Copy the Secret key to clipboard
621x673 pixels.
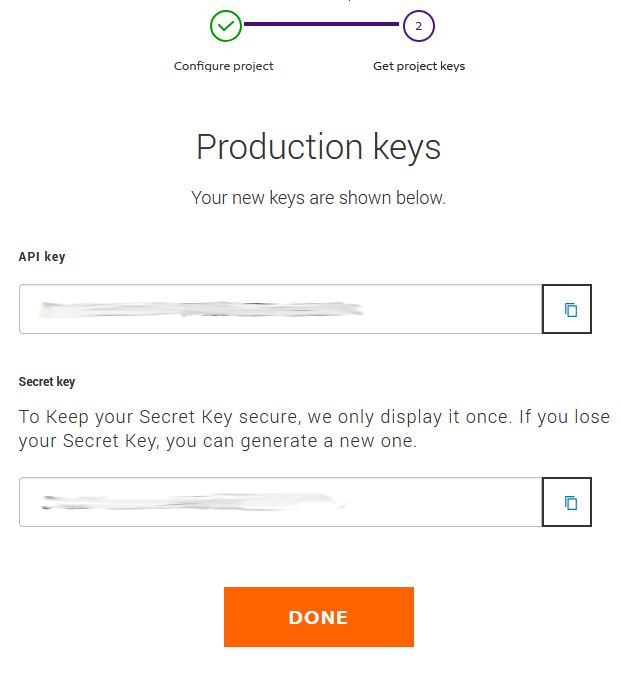click(x=567, y=502)
